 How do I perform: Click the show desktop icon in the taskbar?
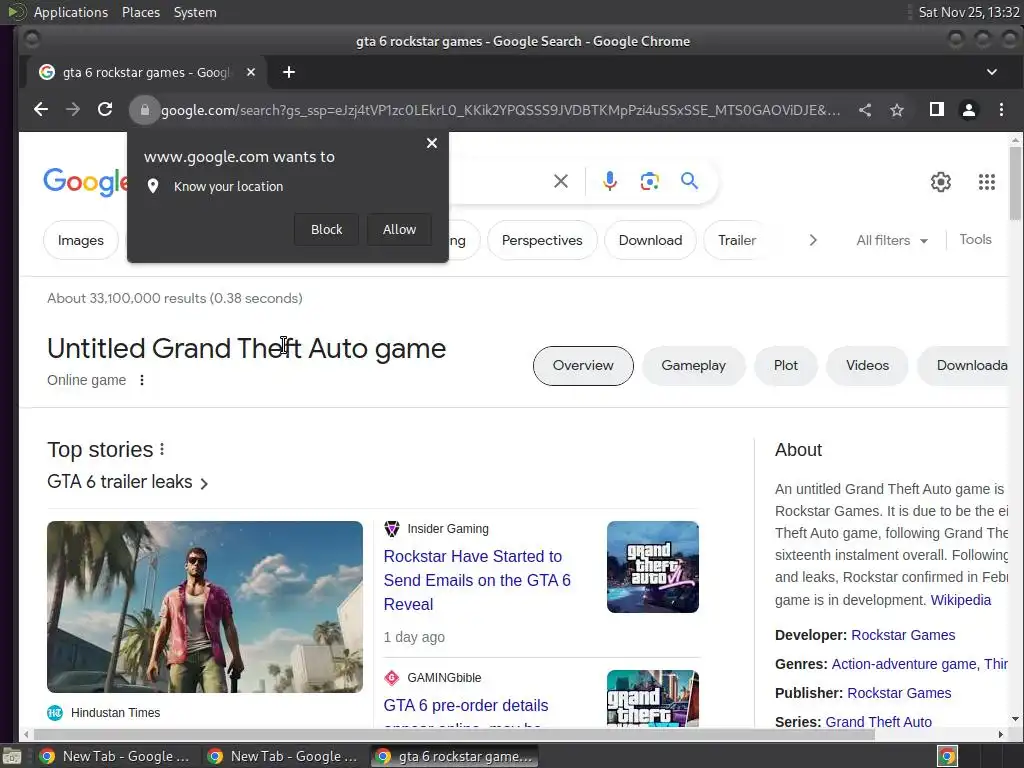pyautogui.click(x=11, y=756)
